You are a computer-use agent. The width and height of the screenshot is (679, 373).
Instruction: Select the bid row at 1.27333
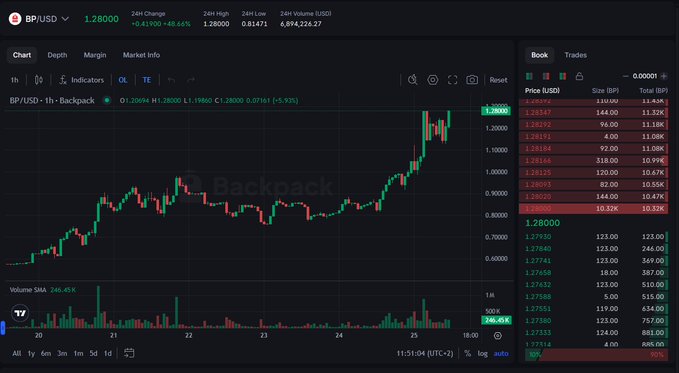(594, 333)
